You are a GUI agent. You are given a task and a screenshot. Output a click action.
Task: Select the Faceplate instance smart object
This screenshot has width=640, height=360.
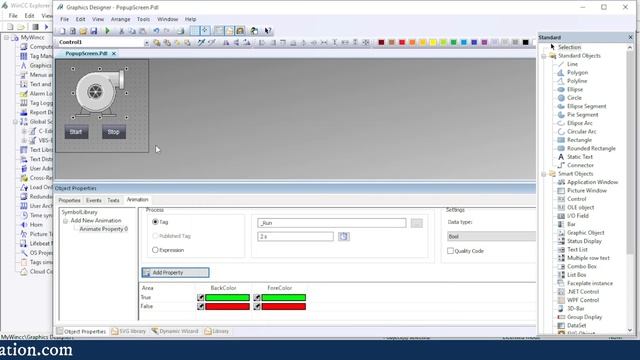(x=589, y=283)
